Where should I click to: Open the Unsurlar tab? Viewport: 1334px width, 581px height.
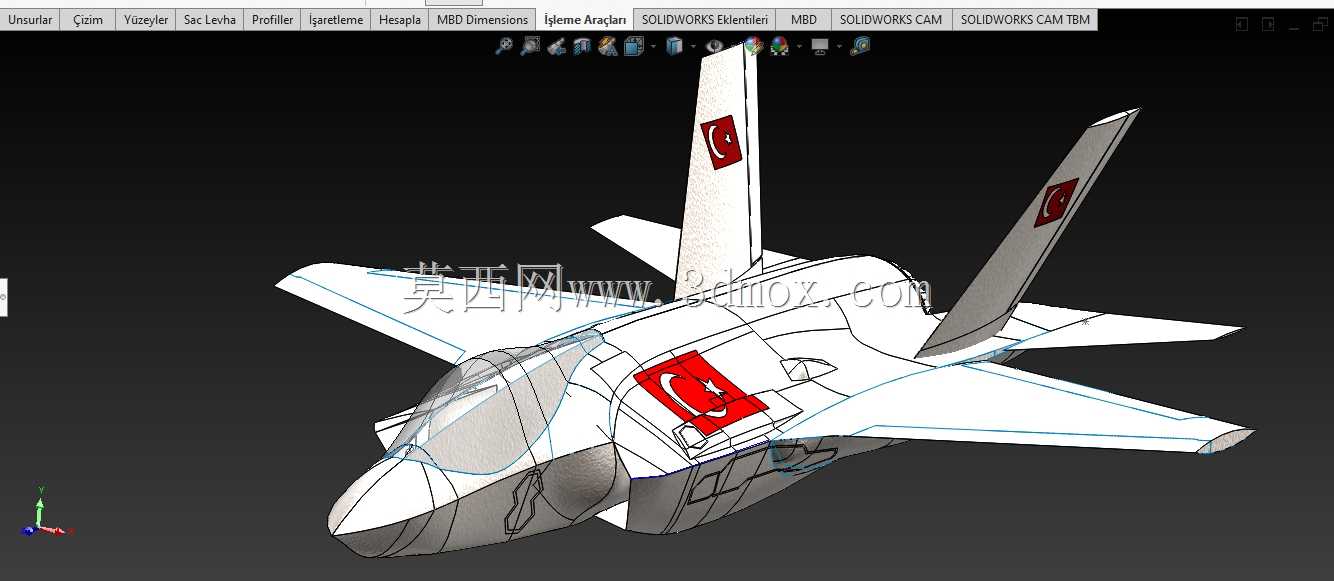(30, 19)
